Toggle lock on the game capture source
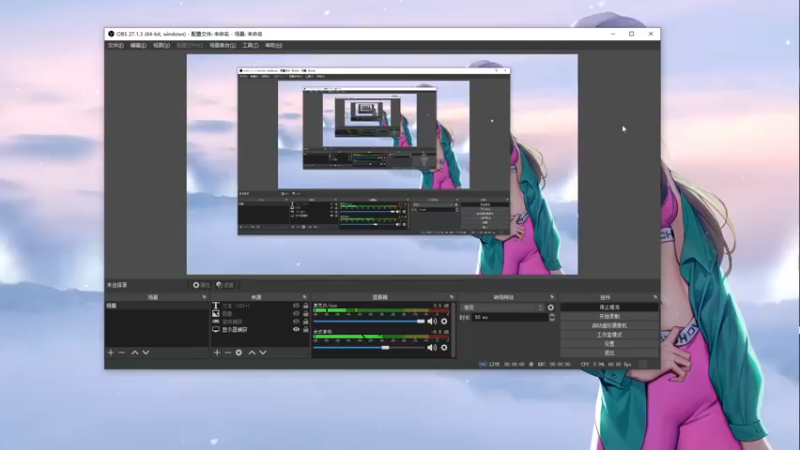This screenshot has height=450, width=800. pos(306,321)
